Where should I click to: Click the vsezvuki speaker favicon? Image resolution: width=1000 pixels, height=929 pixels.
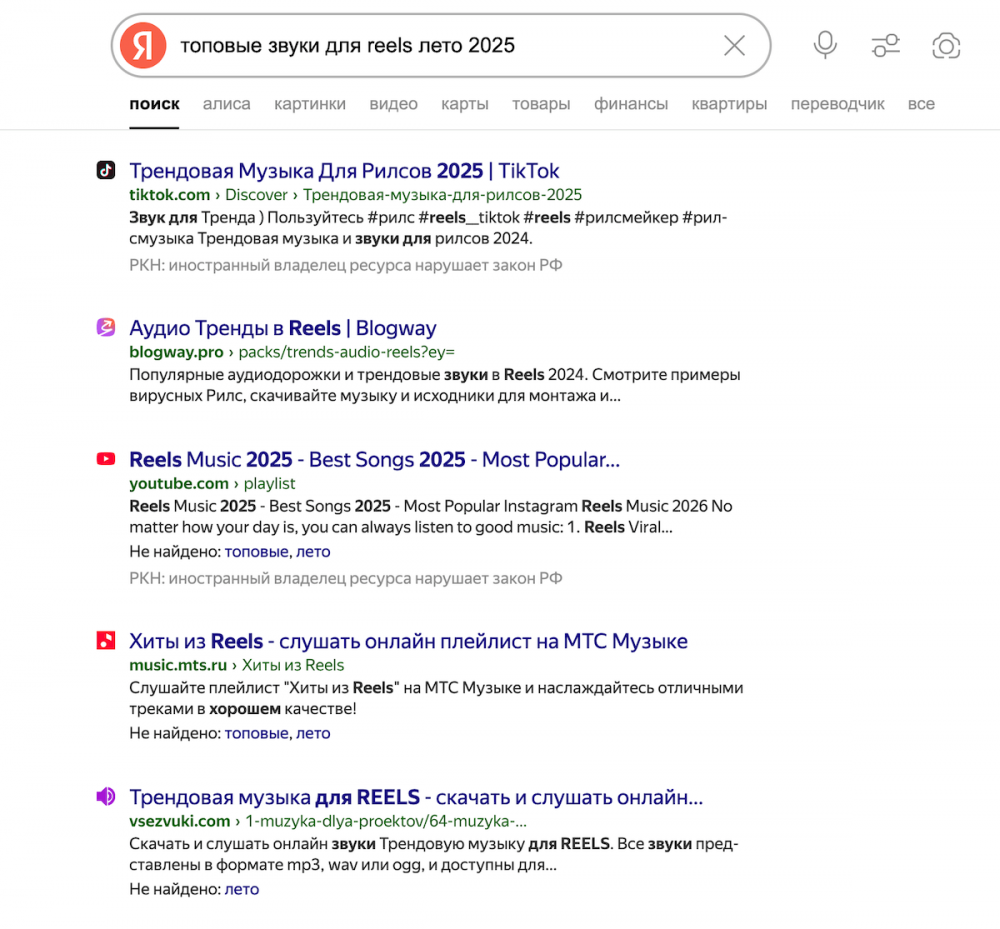click(106, 796)
